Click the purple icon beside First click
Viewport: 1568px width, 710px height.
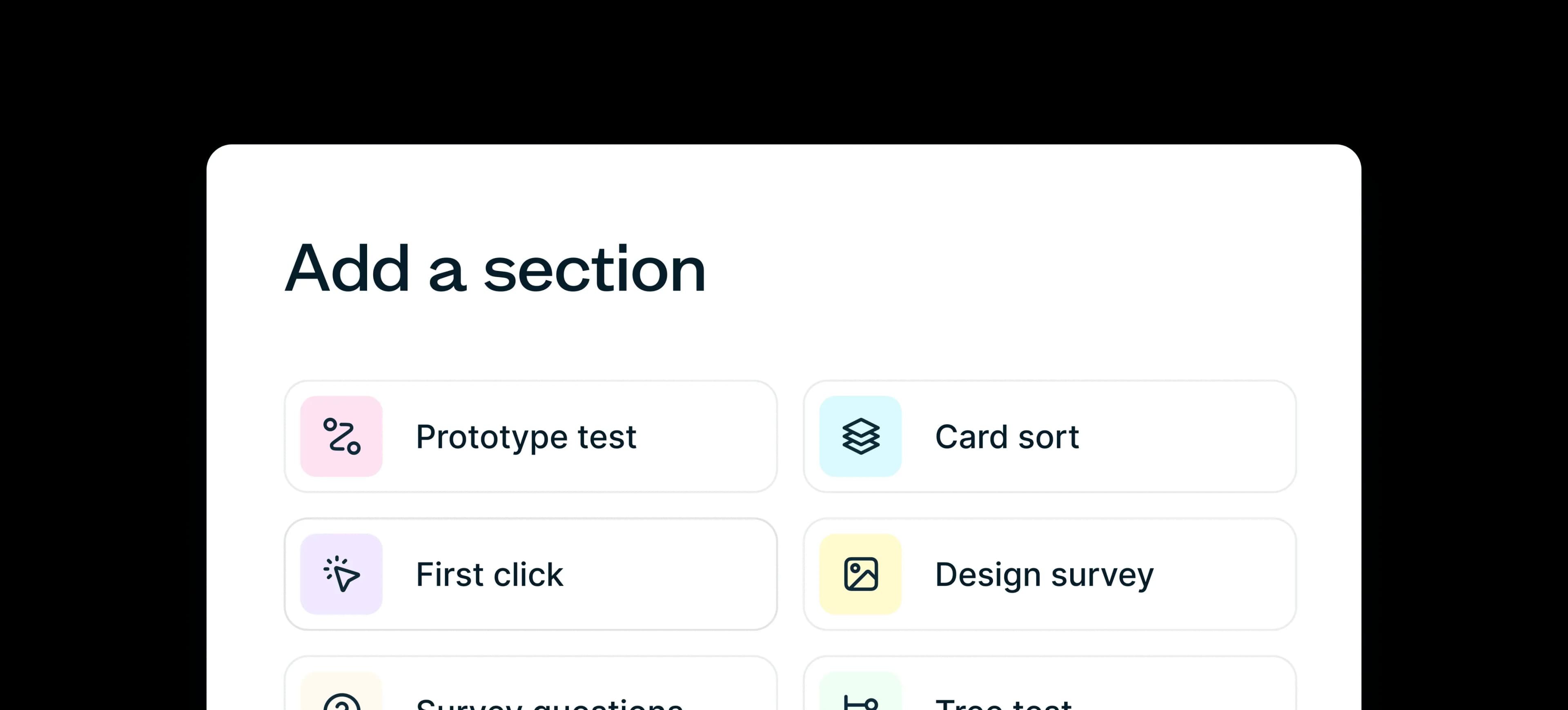(x=341, y=574)
